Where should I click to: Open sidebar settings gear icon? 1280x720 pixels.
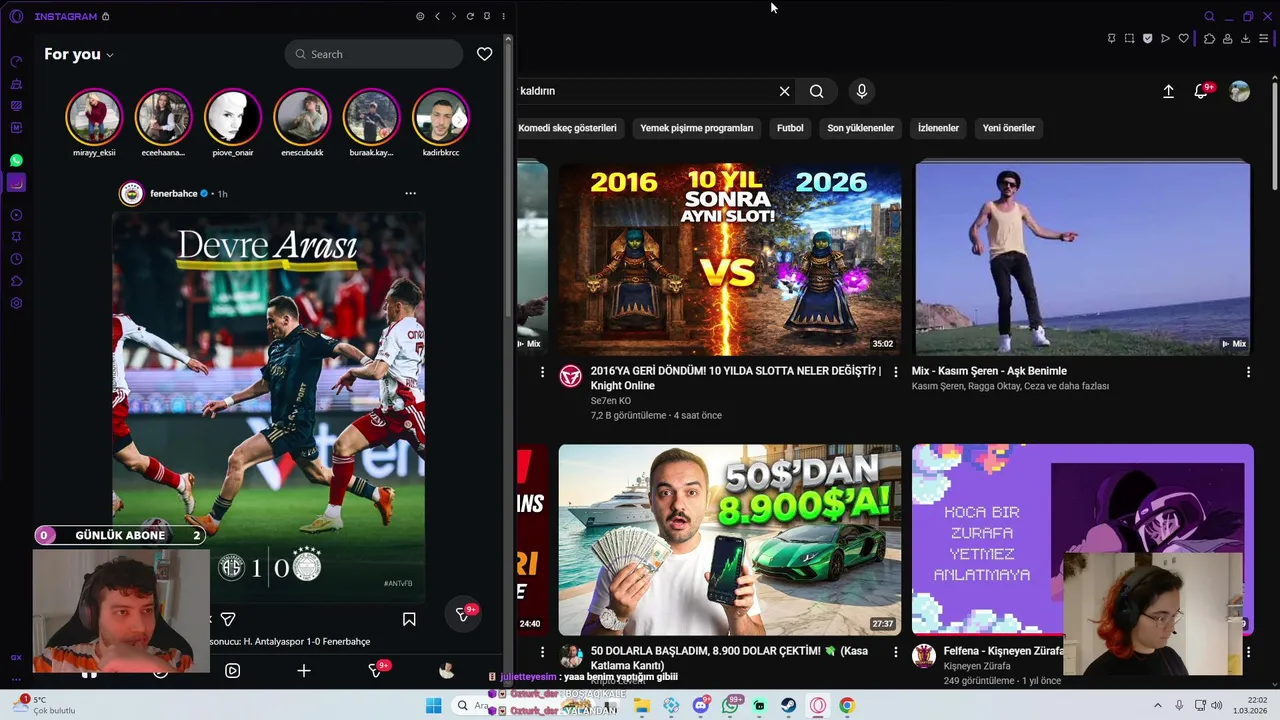16,303
